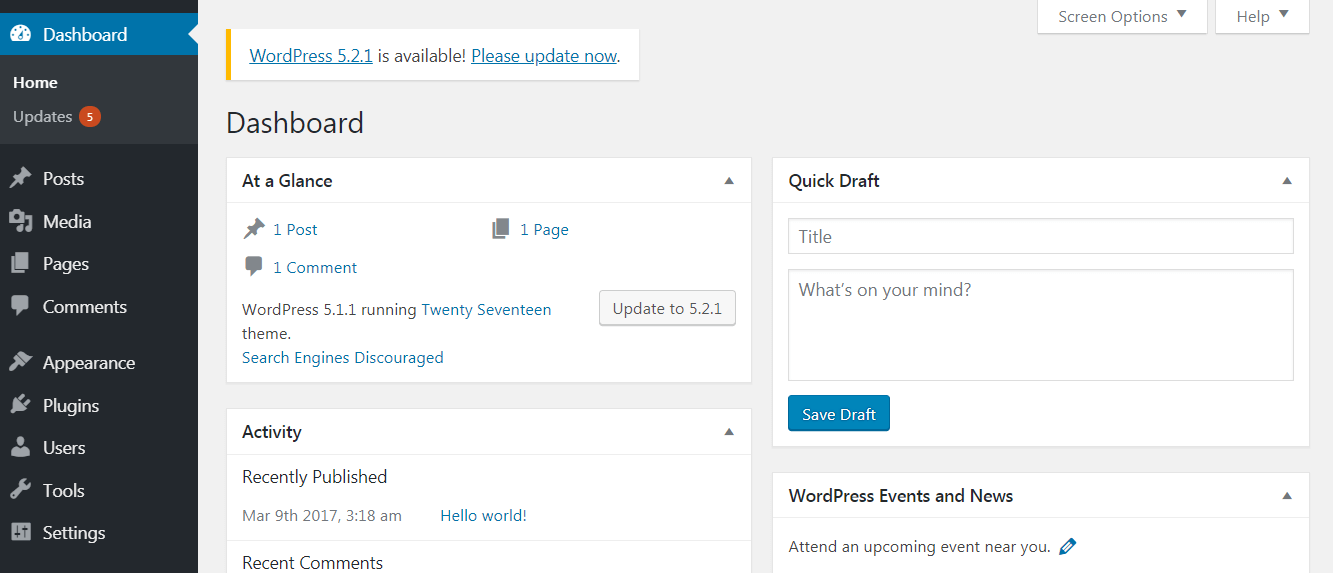Image resolution: width=1333 pixels, height=573 pixels.
Task: Click the Appearance paintbrush icon in sidebar
Action: [21, 362]
